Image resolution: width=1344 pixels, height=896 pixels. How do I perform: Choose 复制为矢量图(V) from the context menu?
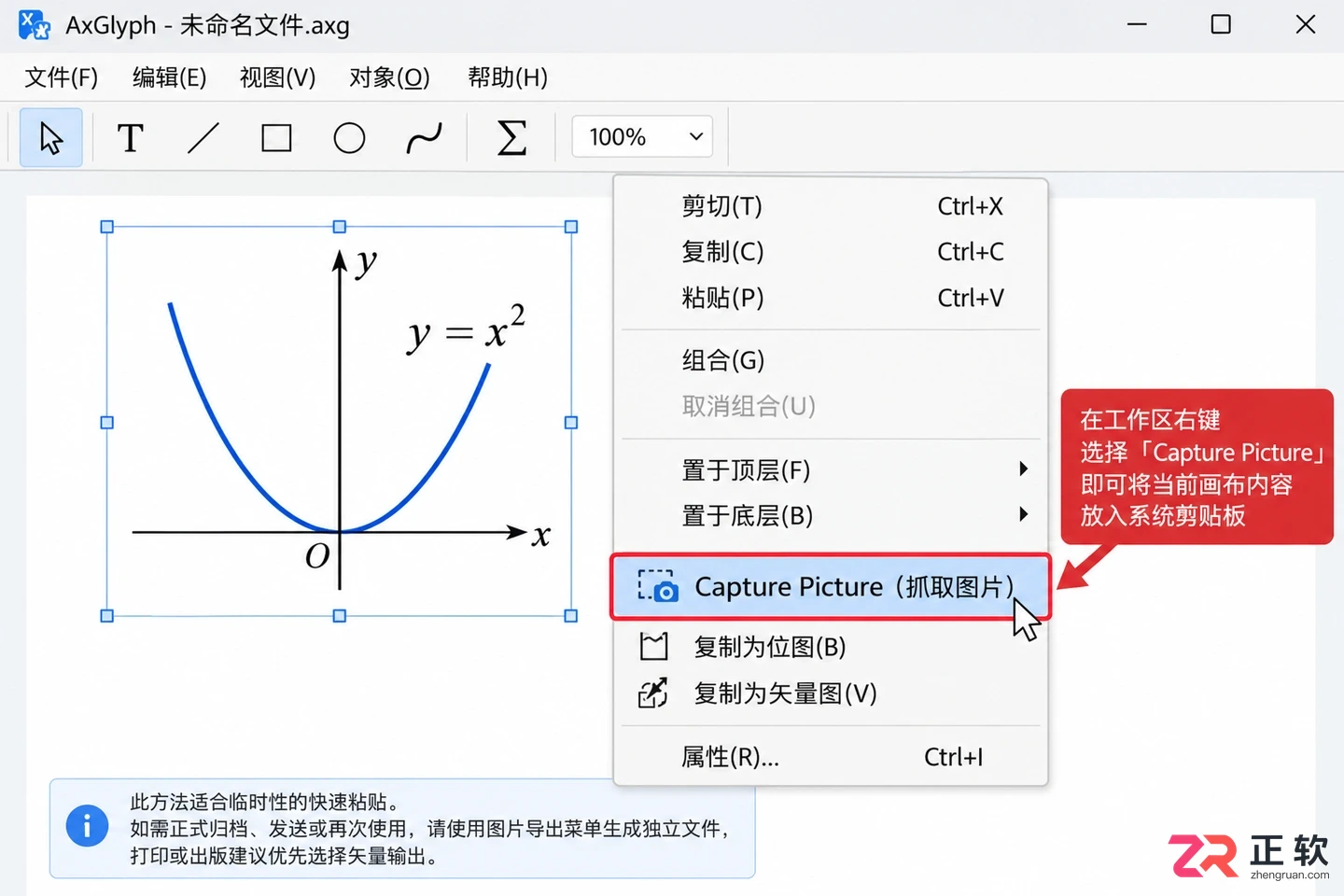click(x=831, y=693)
